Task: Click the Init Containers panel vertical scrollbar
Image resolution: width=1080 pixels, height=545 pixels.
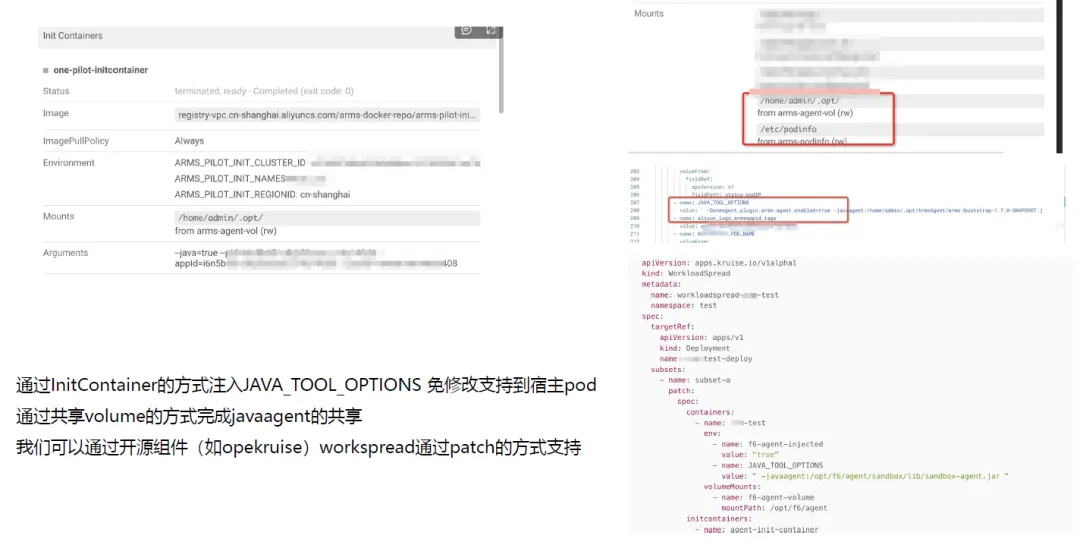Action: [501, 72]
